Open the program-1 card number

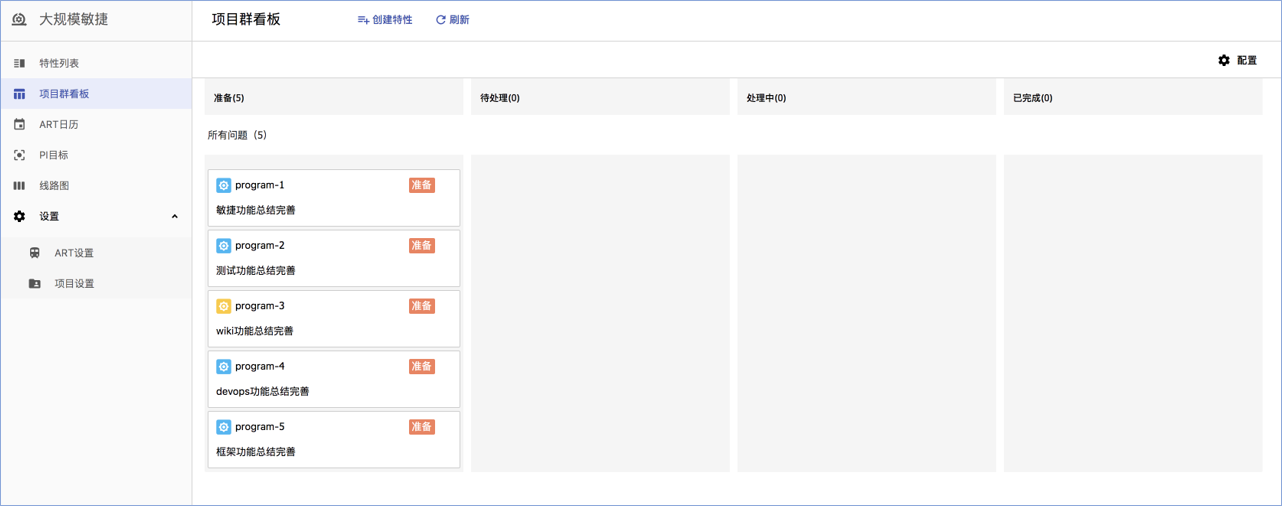(x=260, y=185)
